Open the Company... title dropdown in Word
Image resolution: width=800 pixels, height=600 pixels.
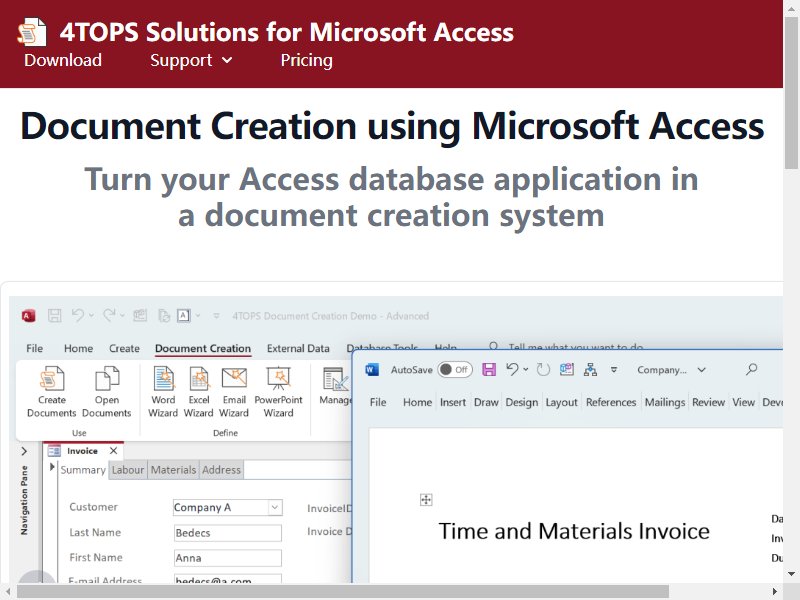702,370
